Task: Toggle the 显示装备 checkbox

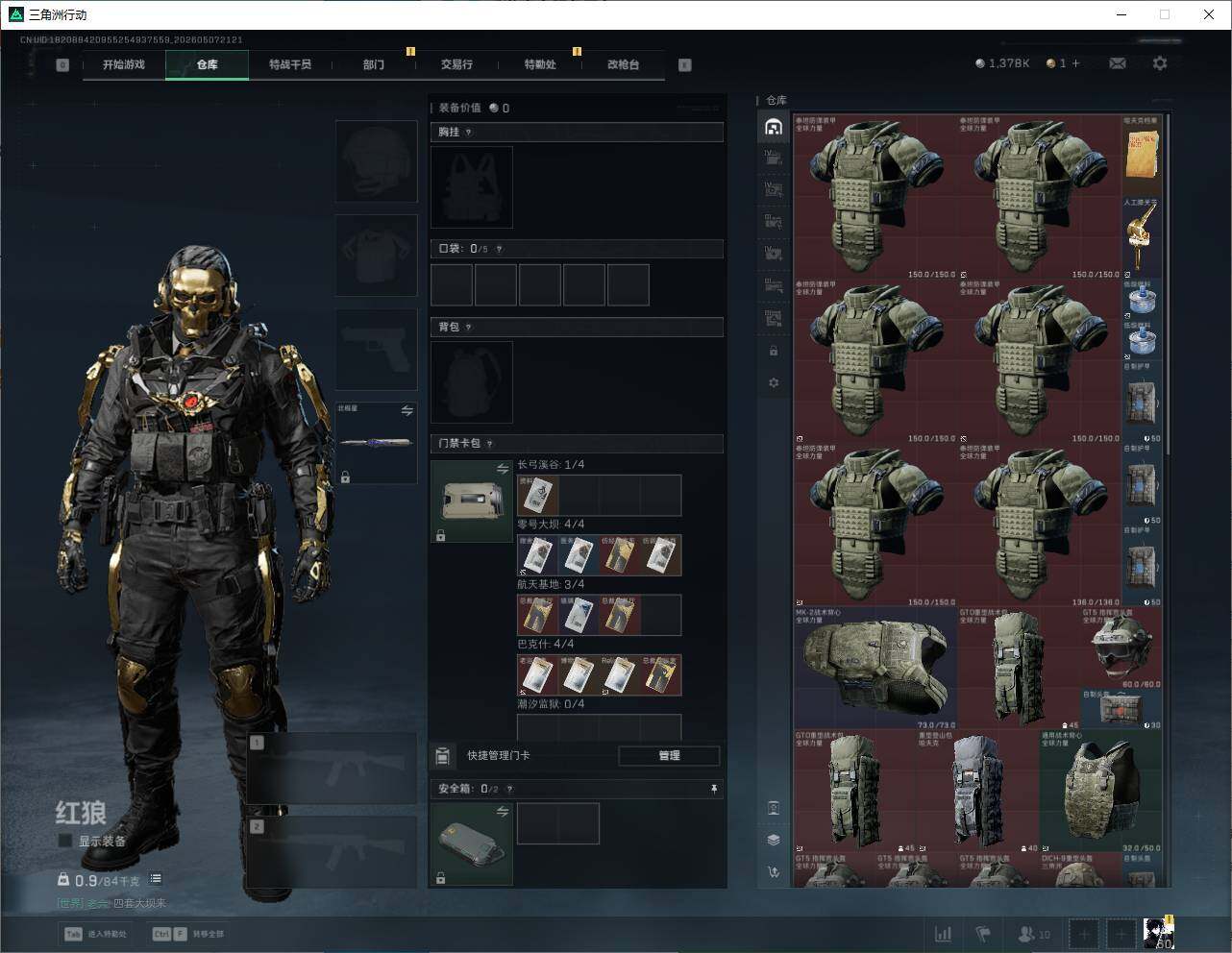Action: (x=64, y=842)
